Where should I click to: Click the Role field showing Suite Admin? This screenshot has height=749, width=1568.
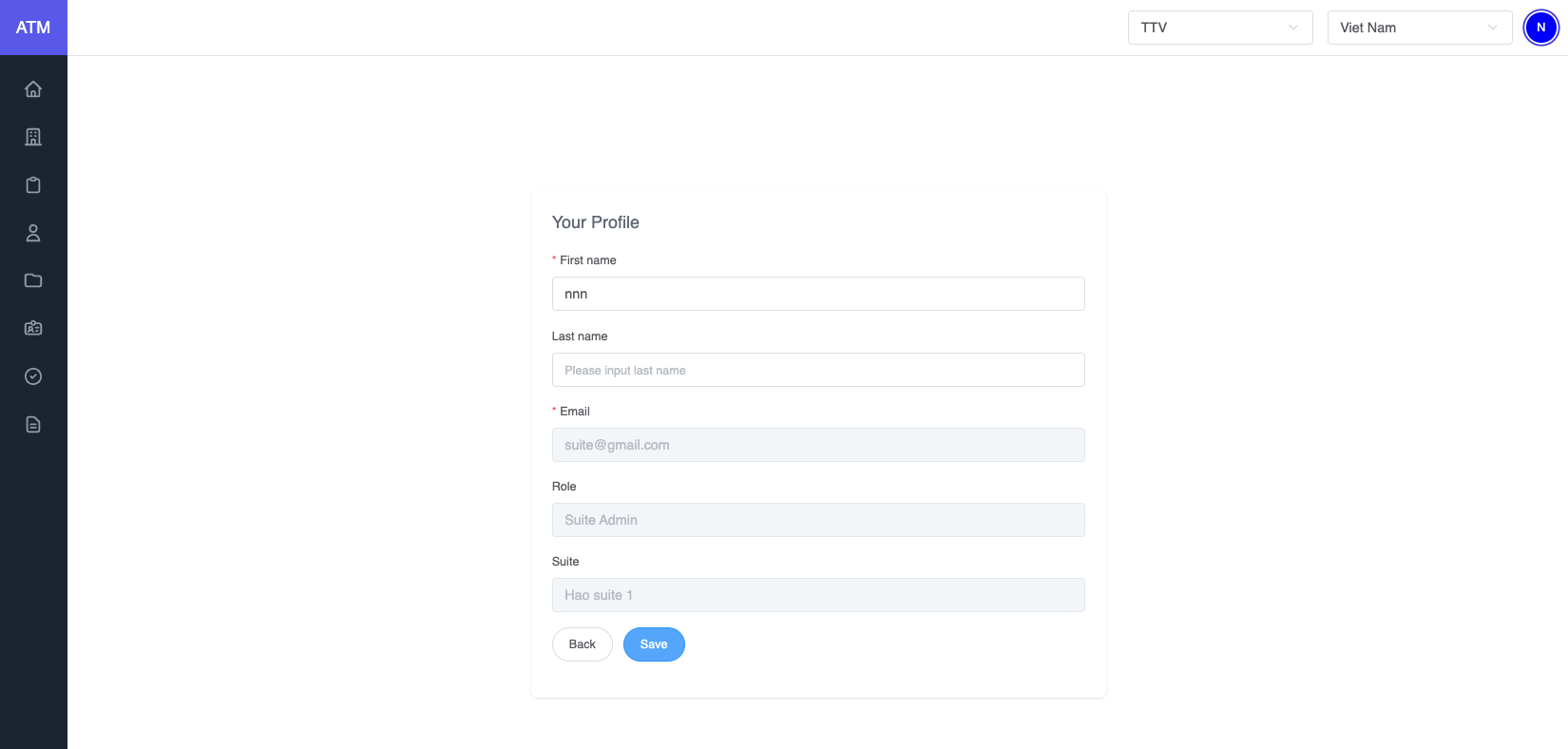click(817, 520)
